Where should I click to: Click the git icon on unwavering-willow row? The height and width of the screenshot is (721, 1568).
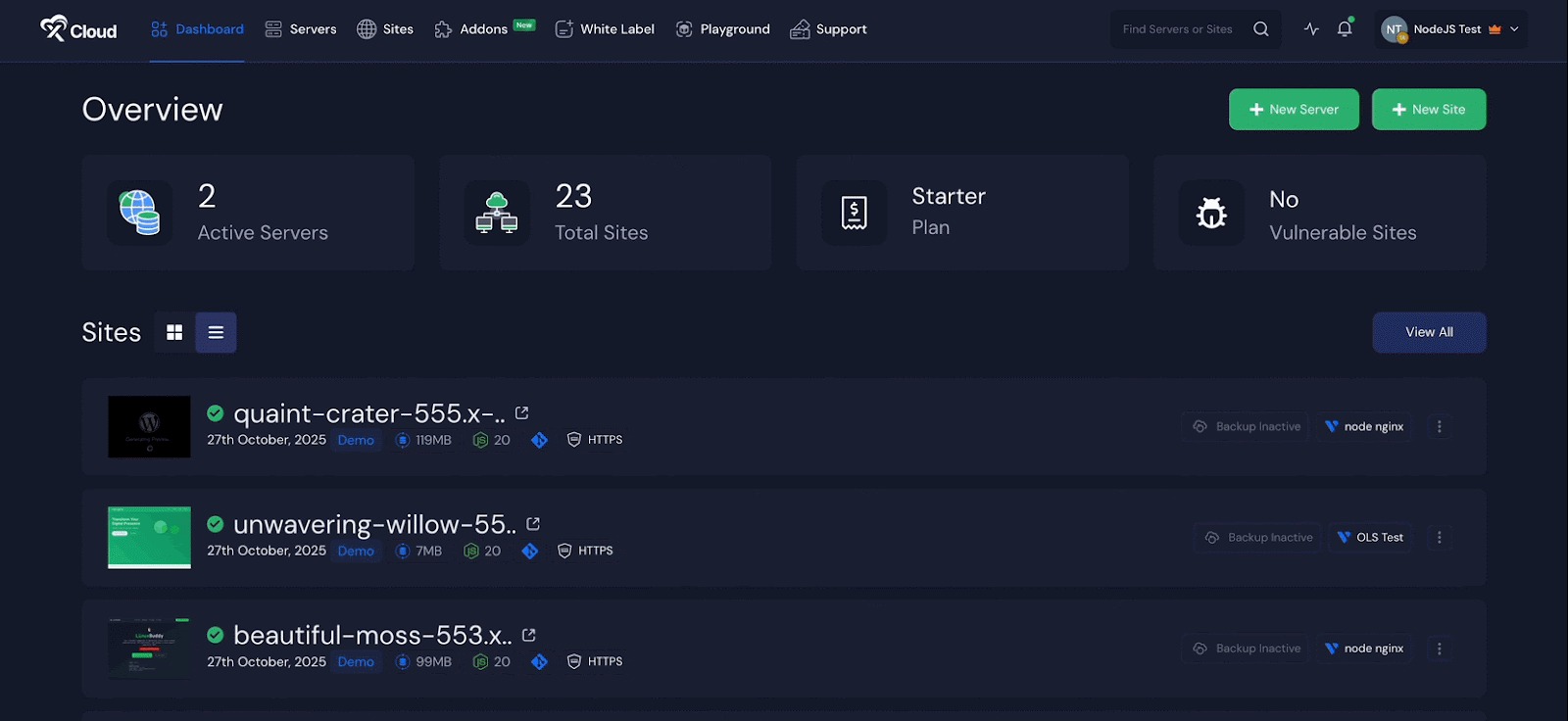click(530, 551)
